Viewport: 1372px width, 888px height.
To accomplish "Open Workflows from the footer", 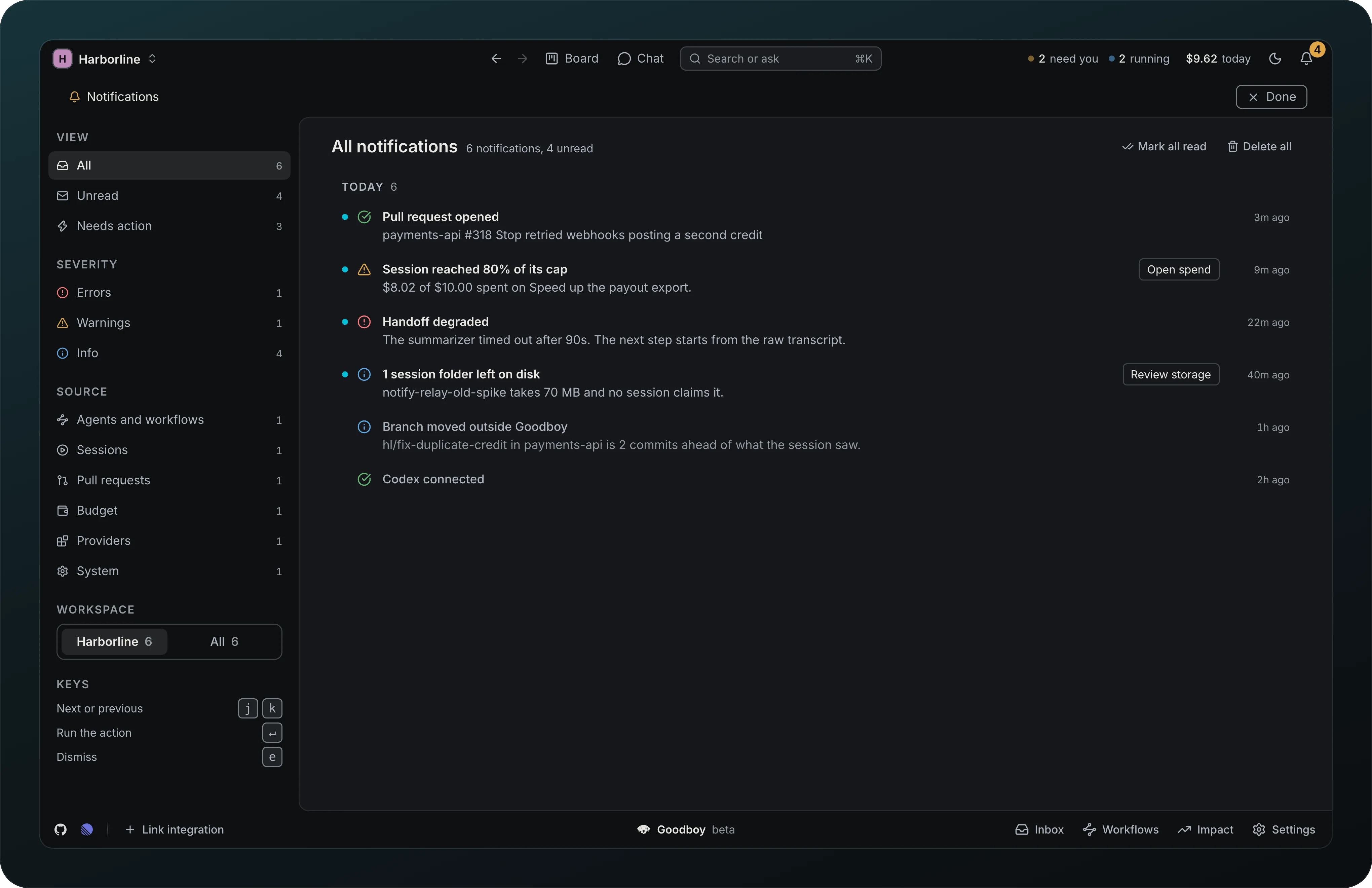I will [x=1121, y=829].
